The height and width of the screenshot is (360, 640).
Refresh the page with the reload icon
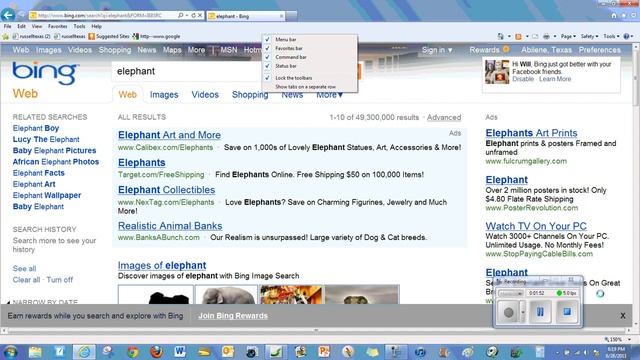[193, 16]
